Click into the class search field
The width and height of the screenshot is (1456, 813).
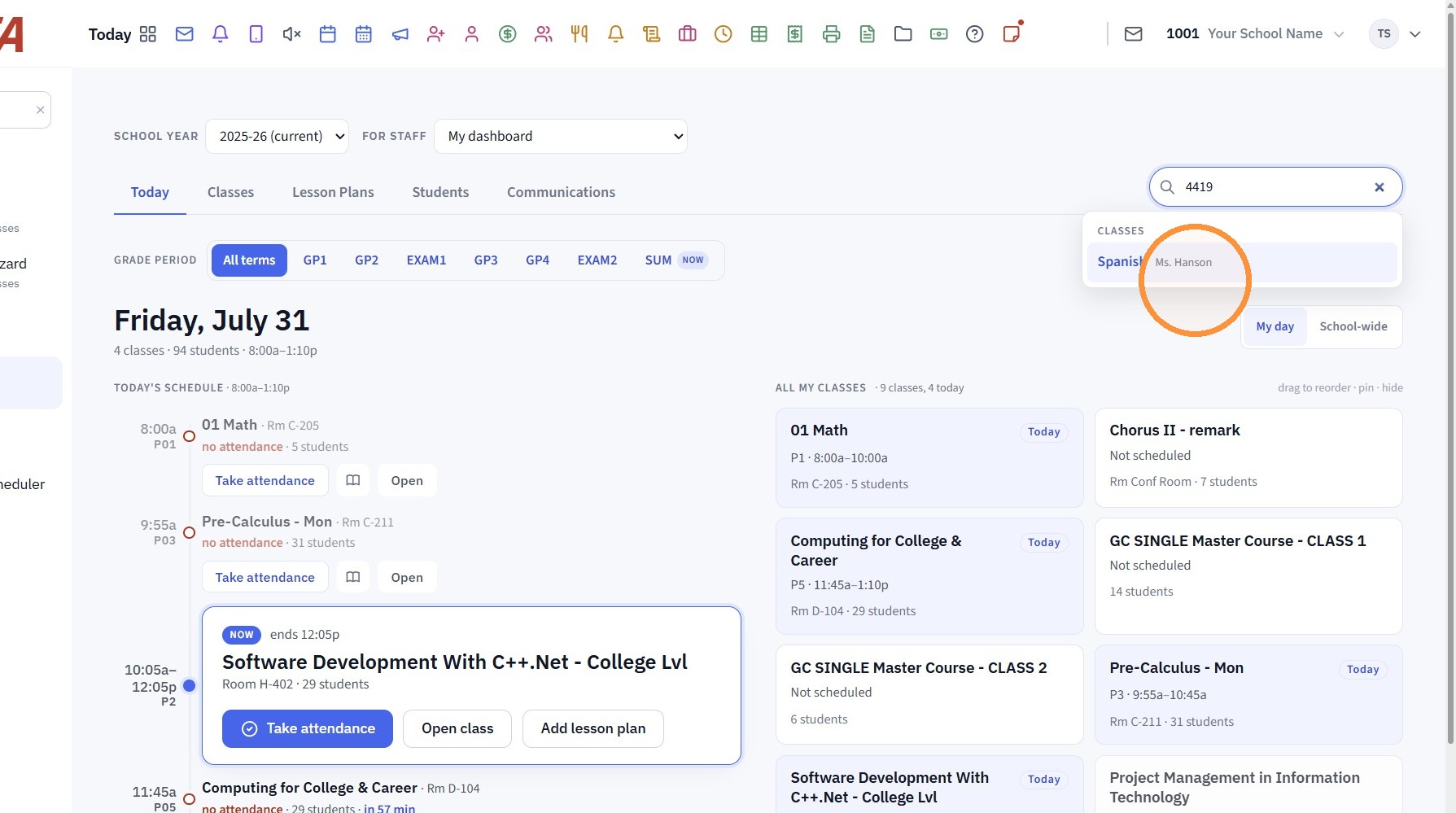click(x=1275, y=187)
